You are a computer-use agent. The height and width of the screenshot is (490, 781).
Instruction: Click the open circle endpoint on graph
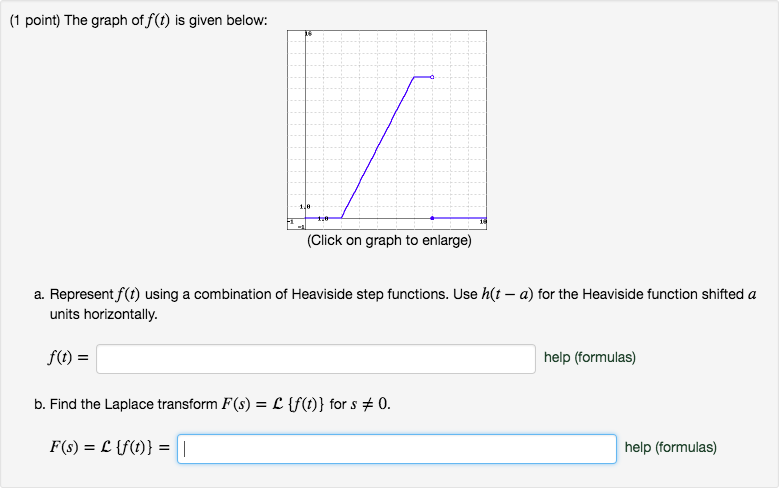(432, 77)
